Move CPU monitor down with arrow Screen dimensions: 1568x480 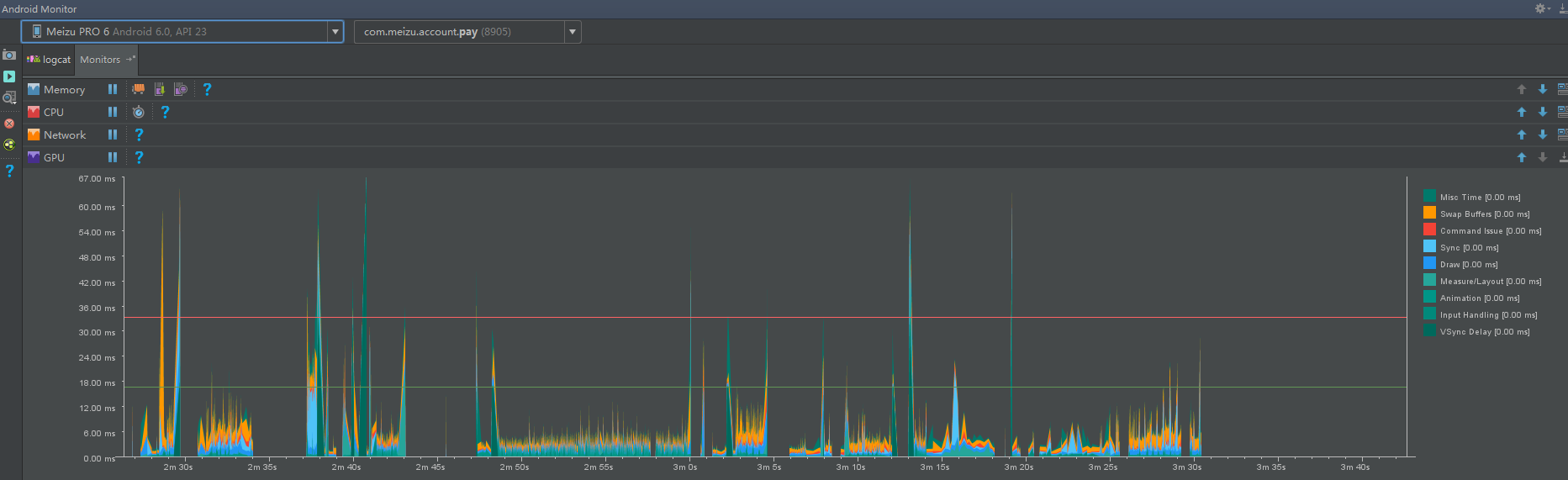(x=1543, y=112)
